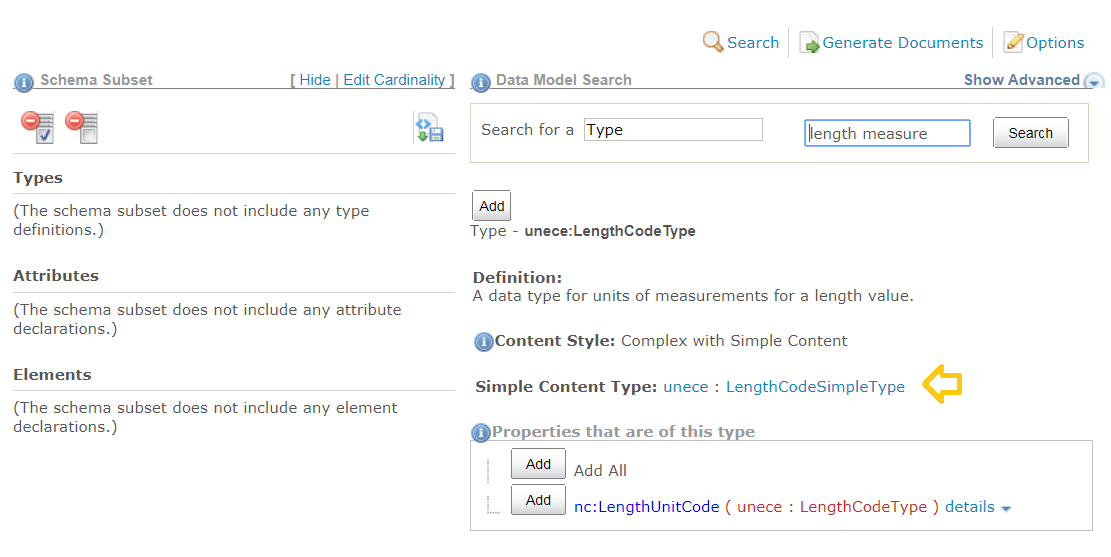Click the 'length measure' search text field
The image size is (1111, 557).
[887, 133]
